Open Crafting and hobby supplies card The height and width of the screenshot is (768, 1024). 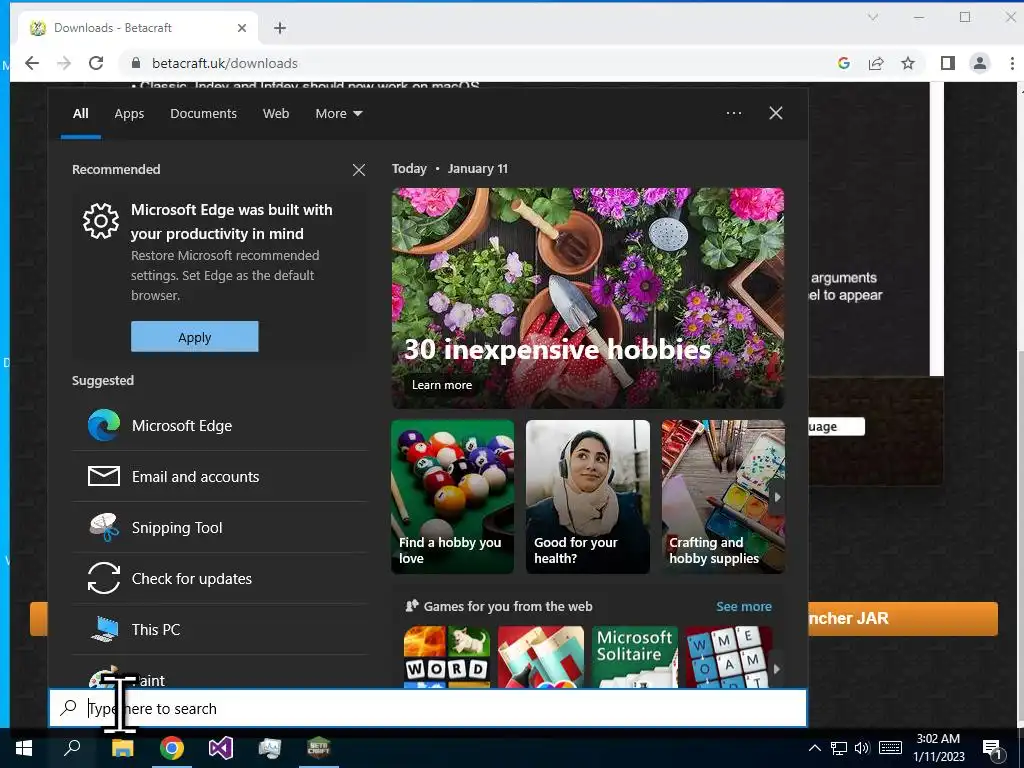(723, 497)
